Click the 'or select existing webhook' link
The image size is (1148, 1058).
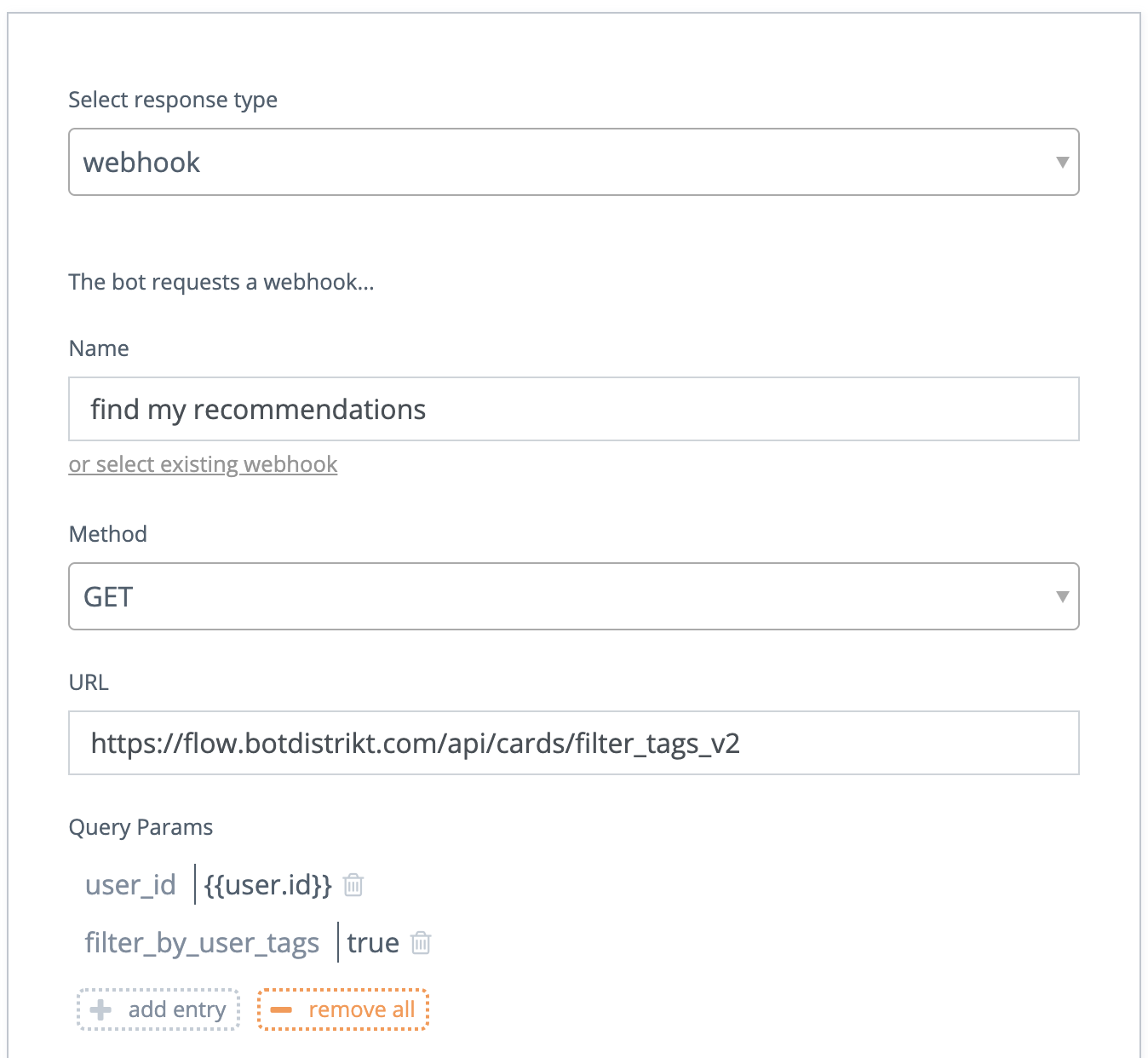[x=203, y=464]
